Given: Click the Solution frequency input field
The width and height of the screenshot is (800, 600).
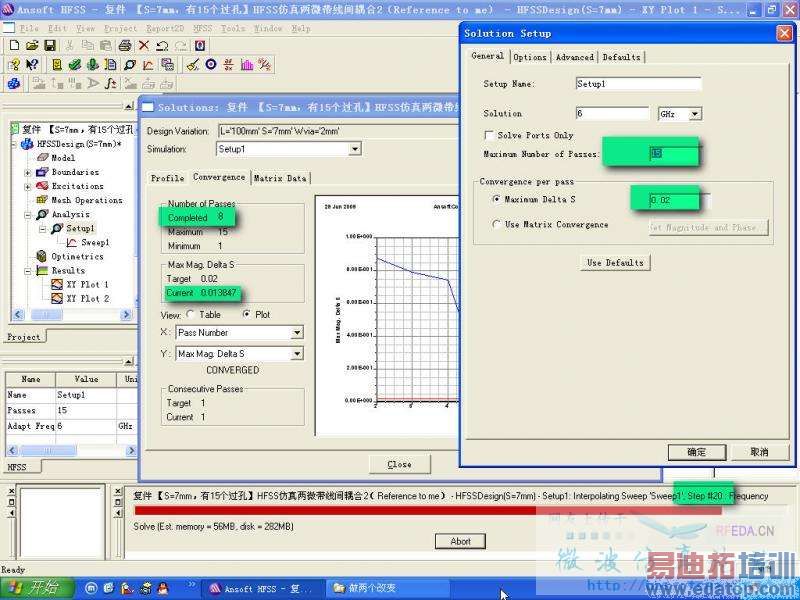Looking at the screenshot, I should pos(612,114).
